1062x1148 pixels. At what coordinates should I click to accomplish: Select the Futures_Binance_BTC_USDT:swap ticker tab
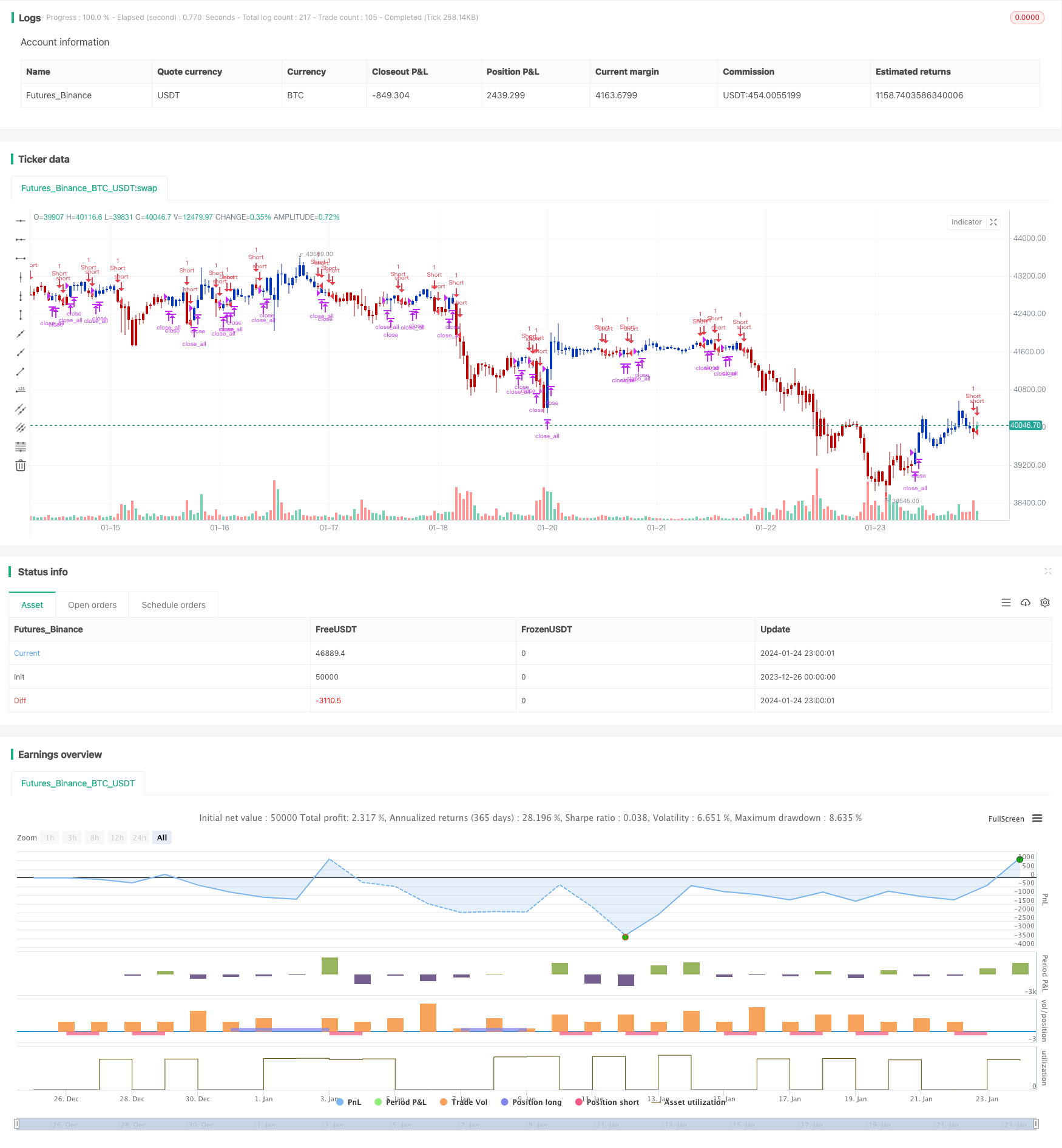pyautogui.click(x=89, y=188)
